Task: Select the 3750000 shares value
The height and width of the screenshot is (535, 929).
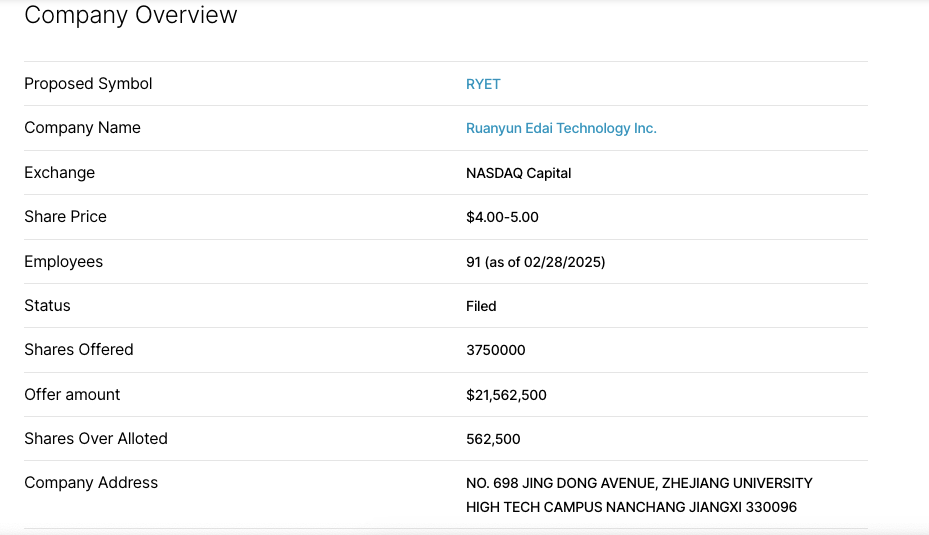Action: click(x=496, y=350)
